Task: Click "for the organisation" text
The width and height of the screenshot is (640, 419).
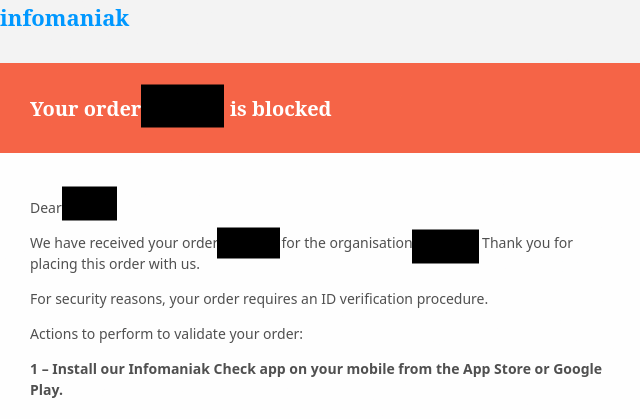Action: coord(346,243)
